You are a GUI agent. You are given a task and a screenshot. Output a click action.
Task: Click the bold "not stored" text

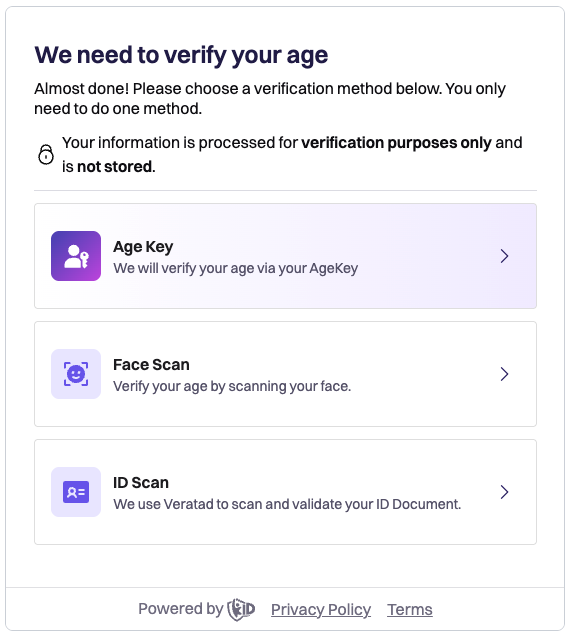coord(115,167)
